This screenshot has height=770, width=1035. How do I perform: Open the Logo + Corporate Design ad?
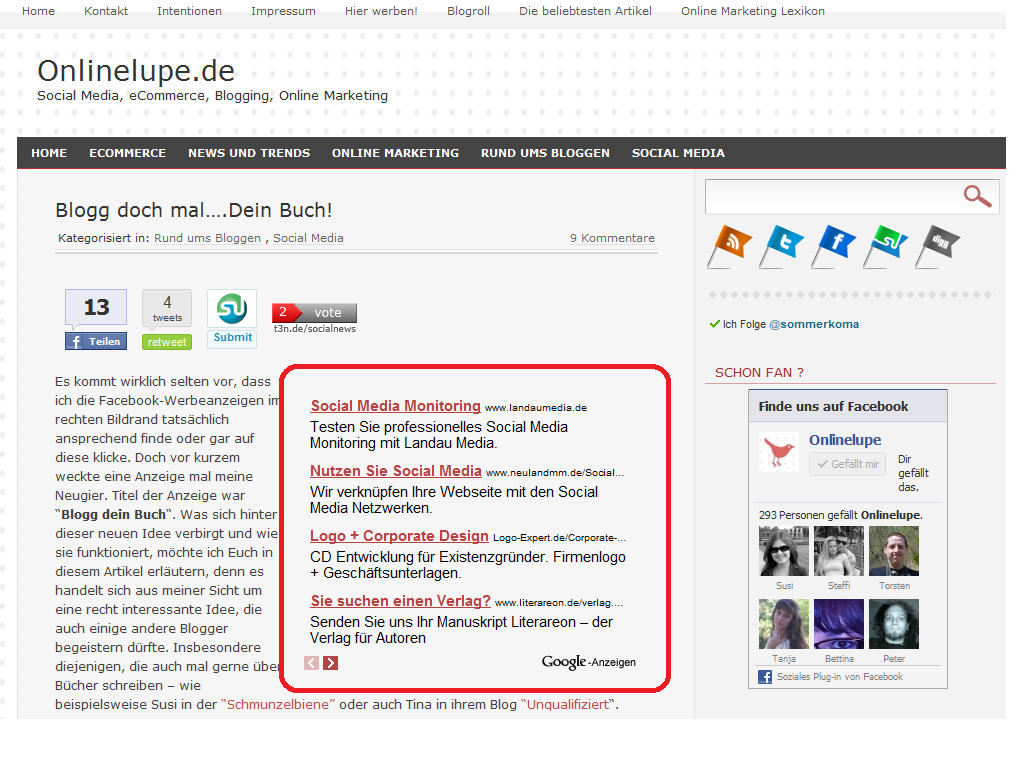[x=399, y=536]
